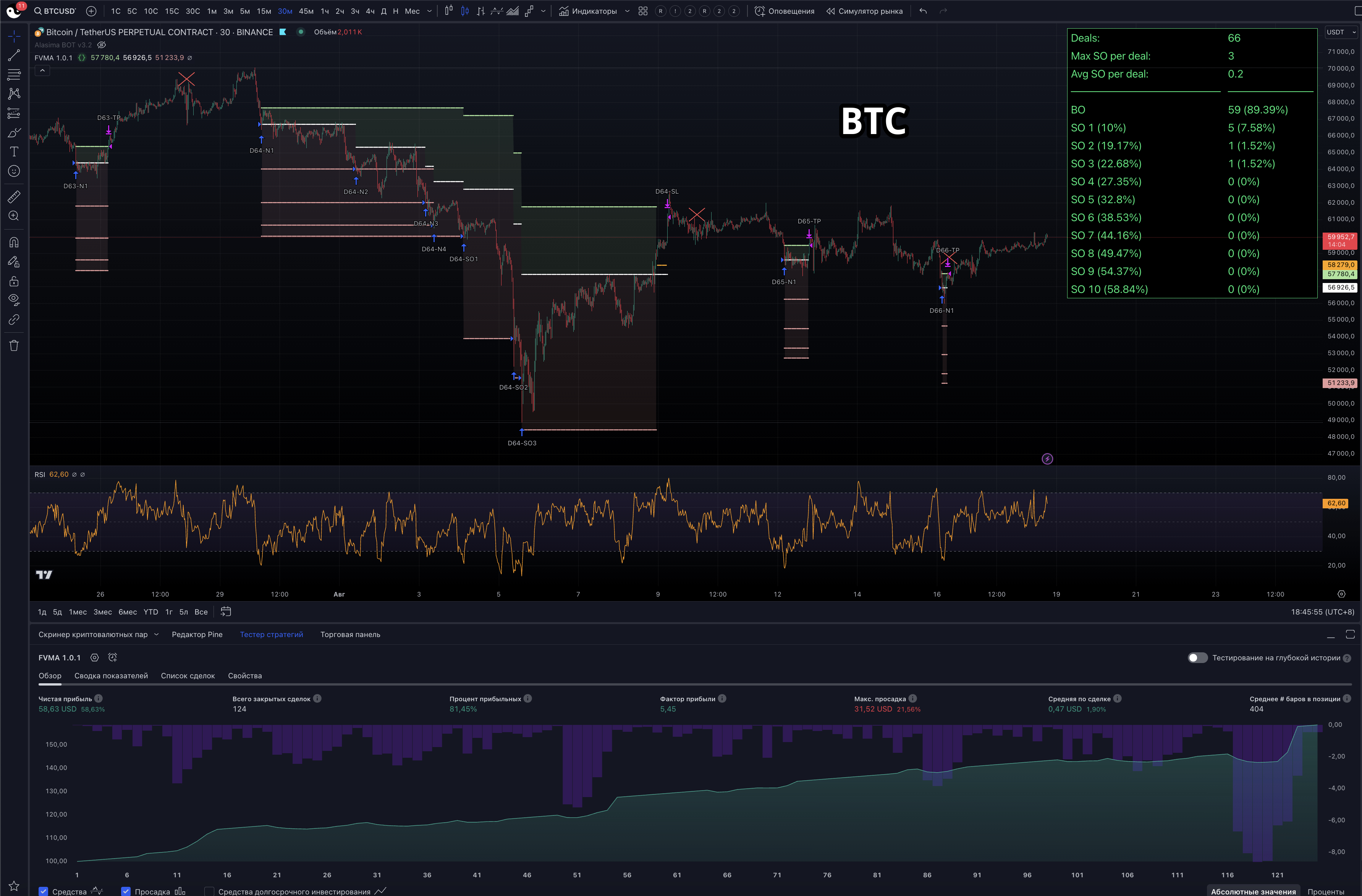Switch to Список сделок tab
The height and width of the screenshot is (896, 1362).
click(188, 676)
